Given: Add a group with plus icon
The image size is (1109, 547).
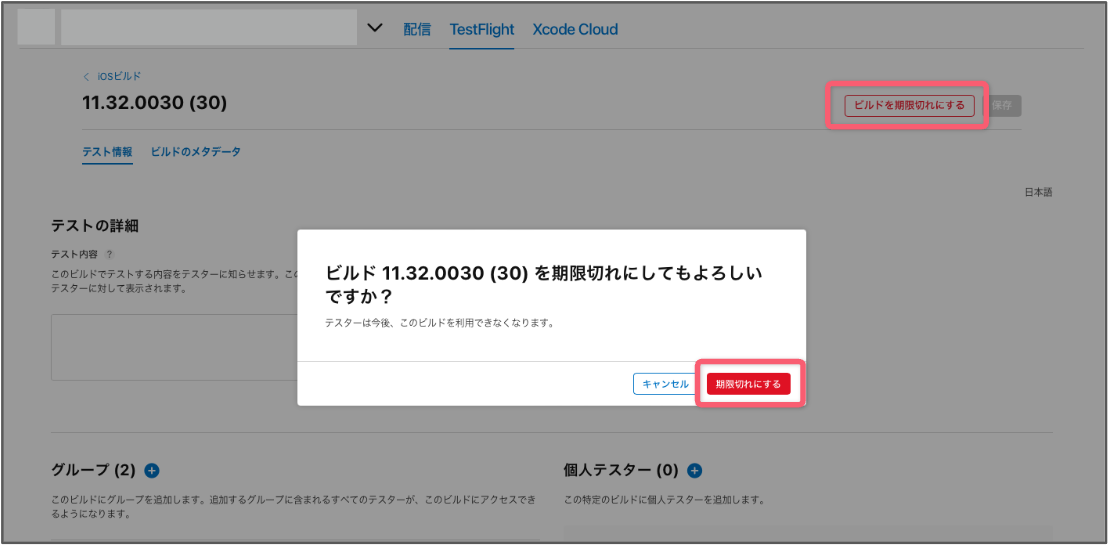Looking at the screenshot, I should pyautogui.click(x=152, y=470).
